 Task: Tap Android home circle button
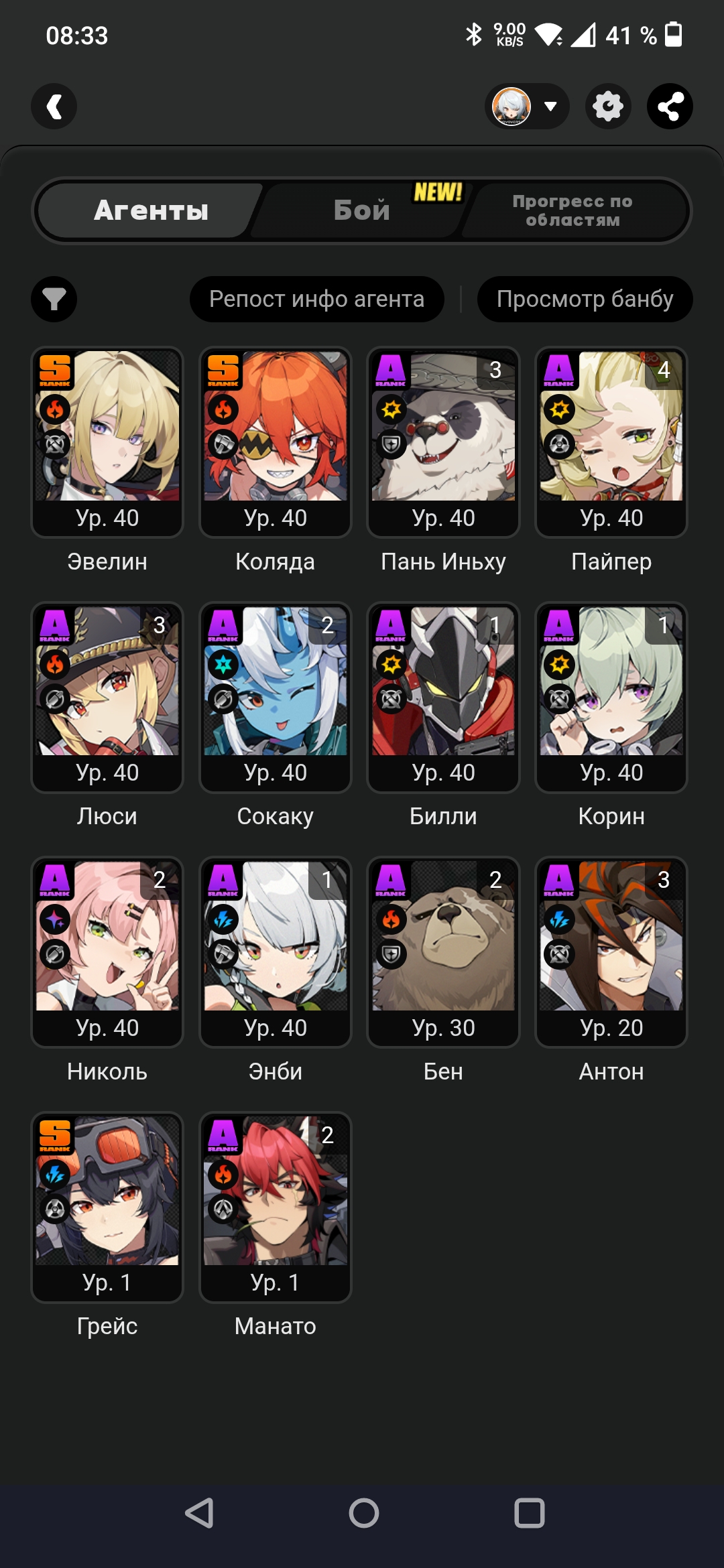(x=363, y=1512)
